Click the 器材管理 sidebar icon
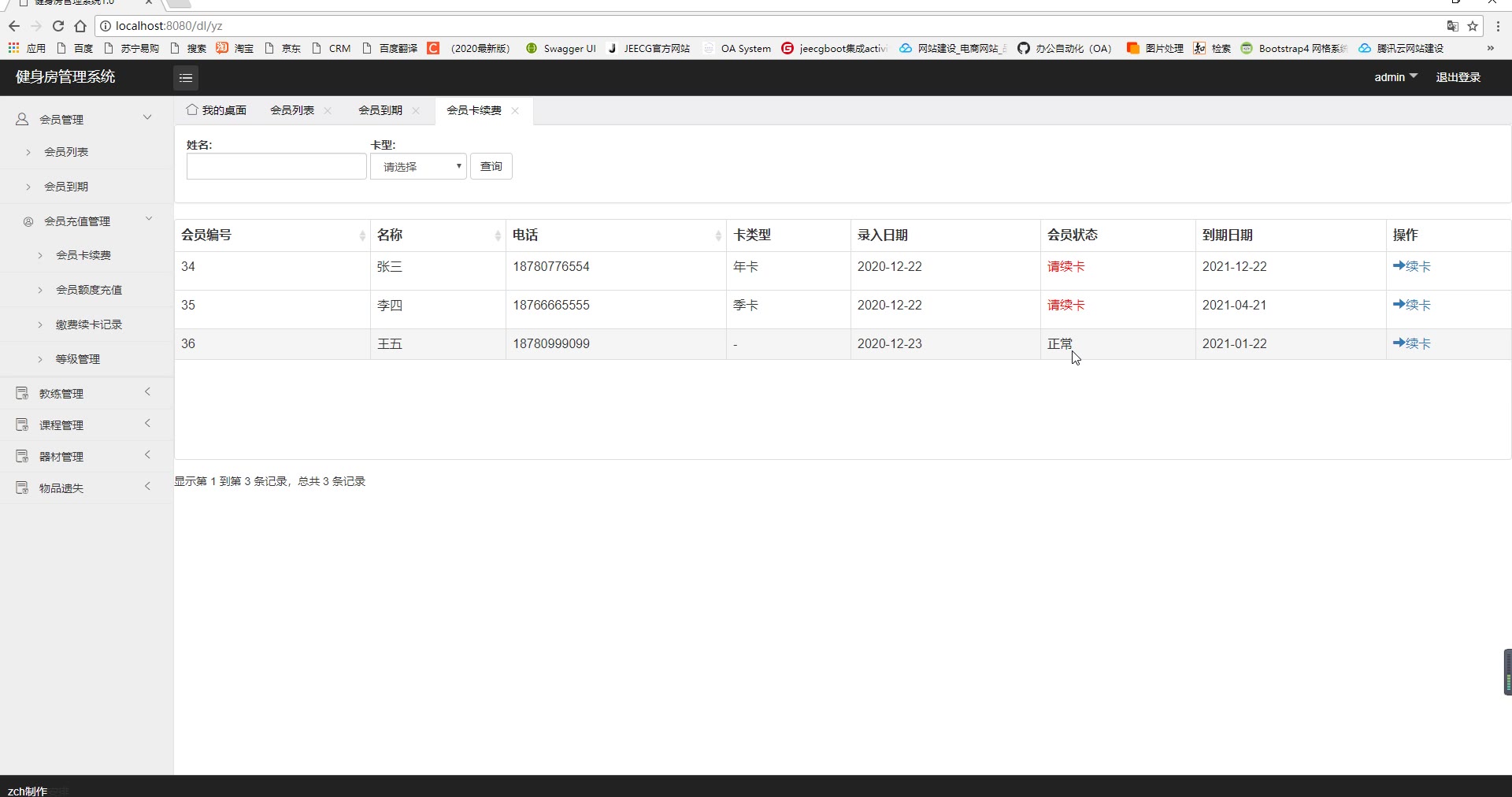Image resolution: width=1512 pixels, height=797 pixels. point(22,456)
